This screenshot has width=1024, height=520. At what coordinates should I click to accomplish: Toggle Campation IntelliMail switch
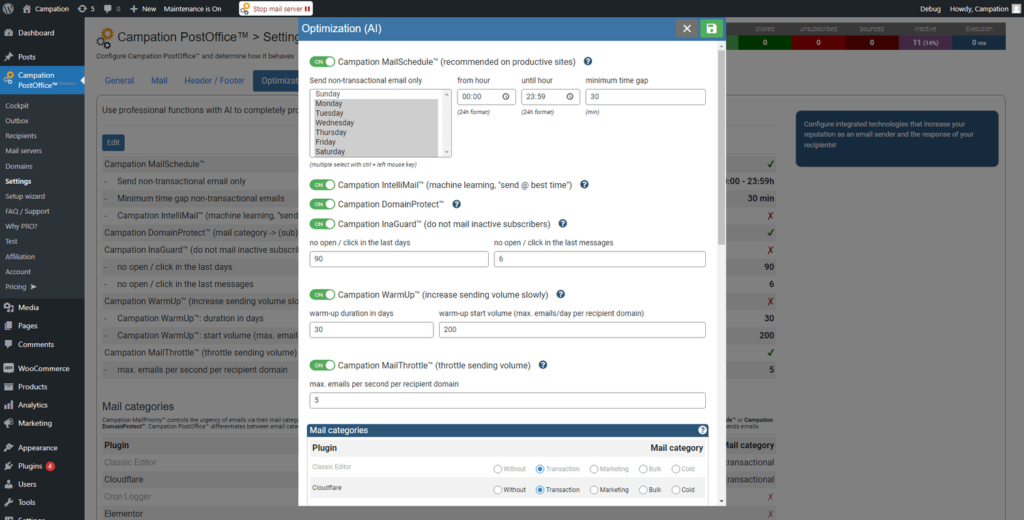click(x=322, y=185)
